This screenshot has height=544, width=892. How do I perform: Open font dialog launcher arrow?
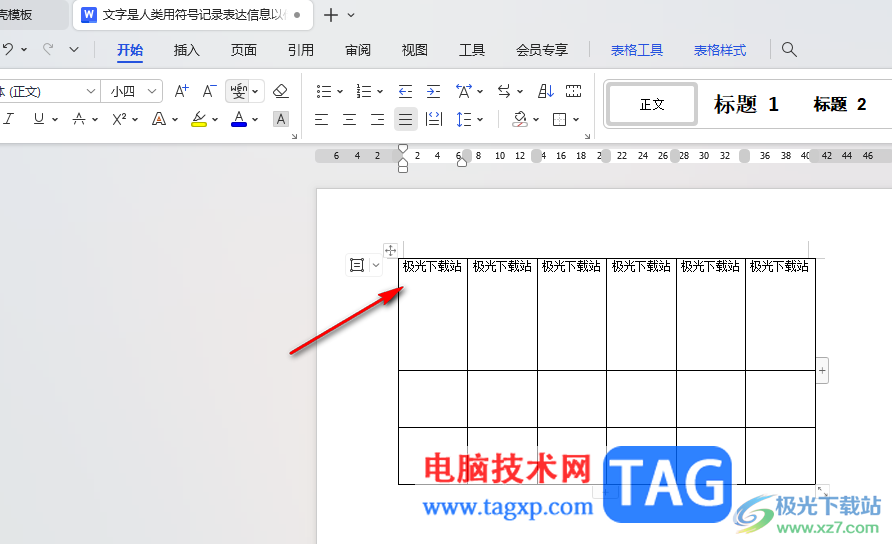click(294, 136)
